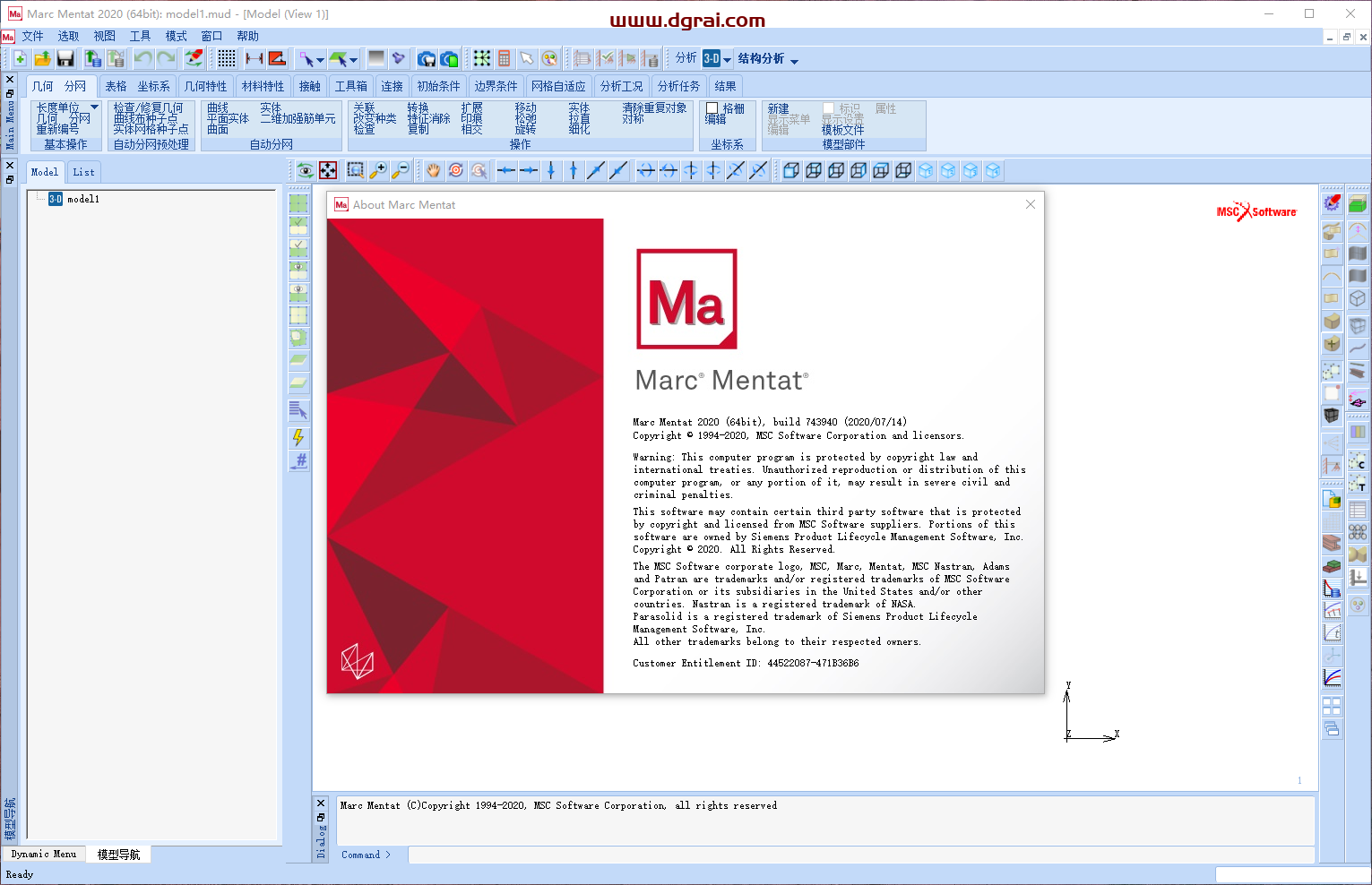Screen dimensions: 1372x885
Task: Click the translate left arrow icon
Action: pyautogui.click(x=506, y=170)
